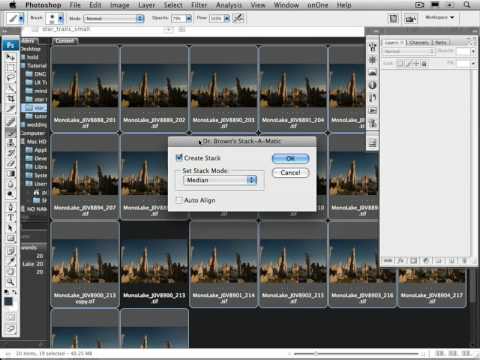This screenshot has width=480, height=360.
Task: Select the Move tool
Action: pos(11,58)
